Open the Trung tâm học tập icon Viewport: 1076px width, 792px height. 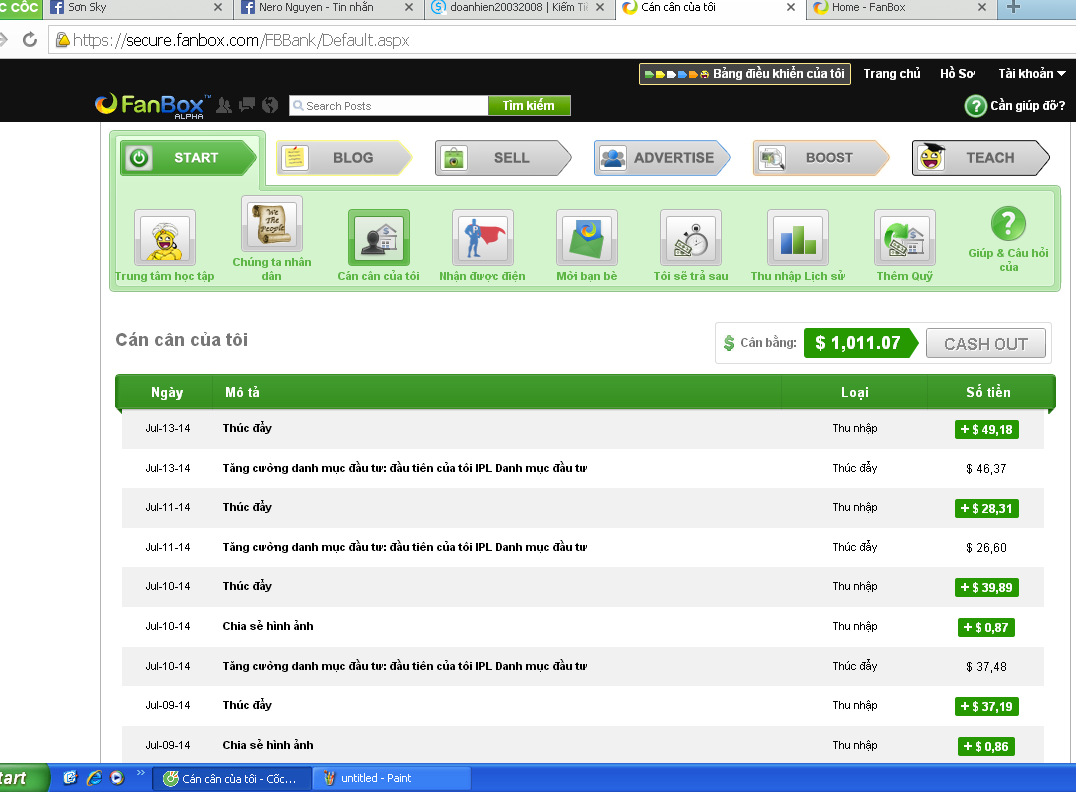165,237
